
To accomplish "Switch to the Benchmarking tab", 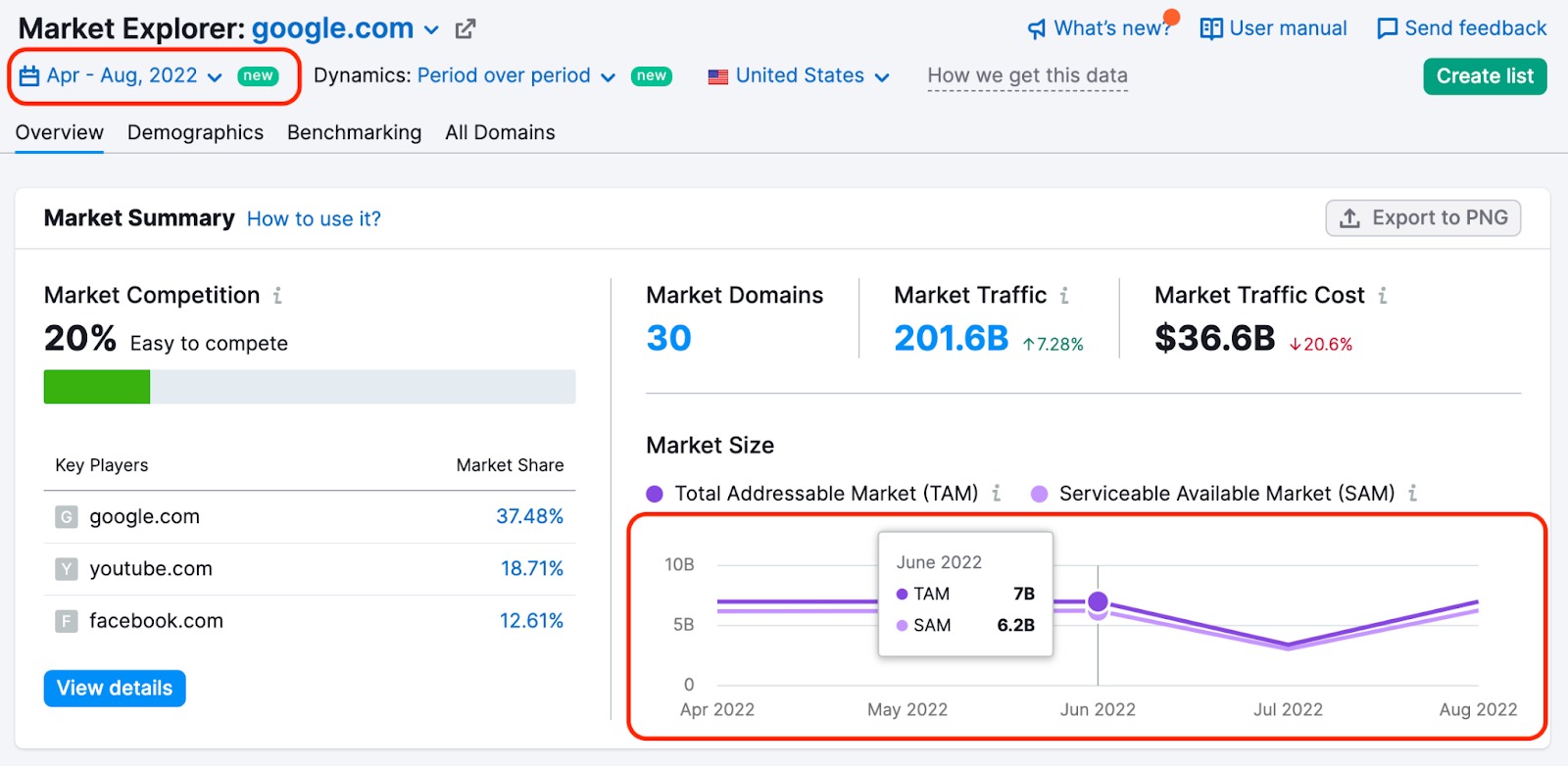I will (354, 132).
